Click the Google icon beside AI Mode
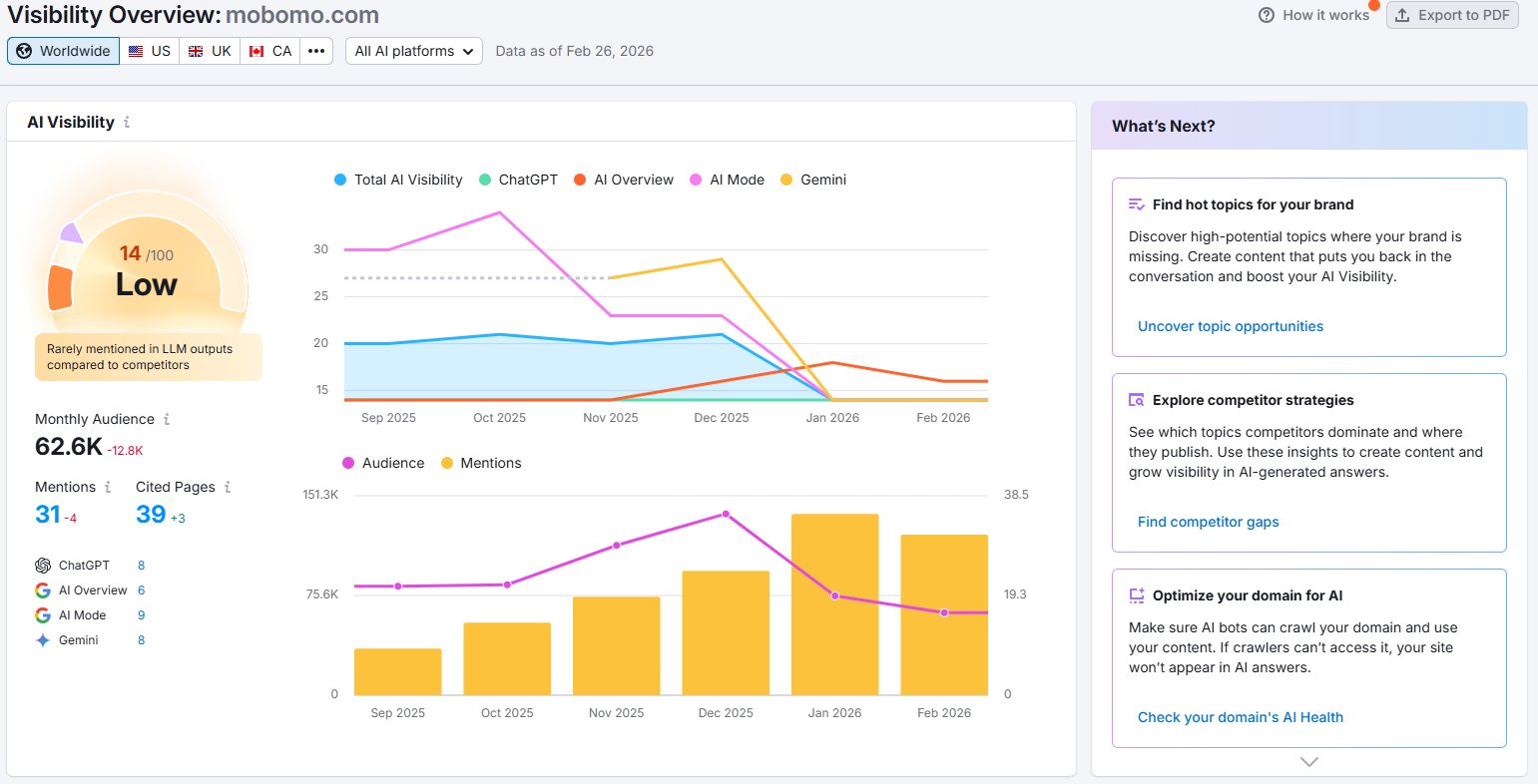 click(43, 615)
